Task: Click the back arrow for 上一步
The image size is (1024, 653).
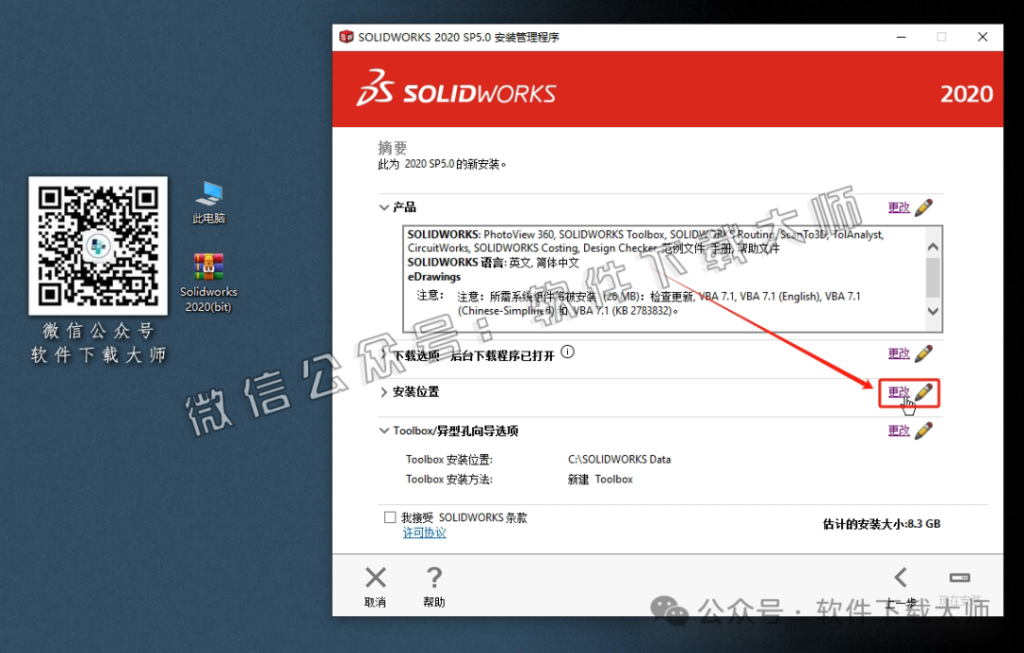Action: click(x=901, y=577)
